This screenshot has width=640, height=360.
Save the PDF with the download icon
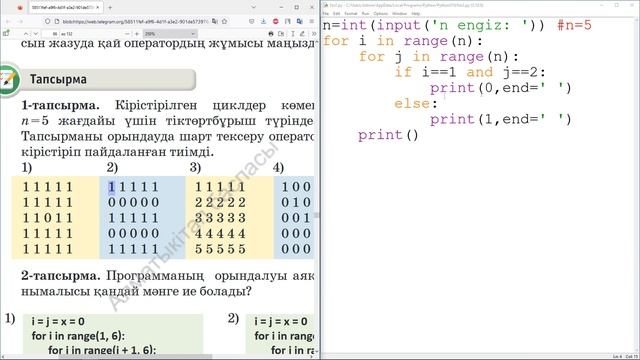[x=281, y=33]
